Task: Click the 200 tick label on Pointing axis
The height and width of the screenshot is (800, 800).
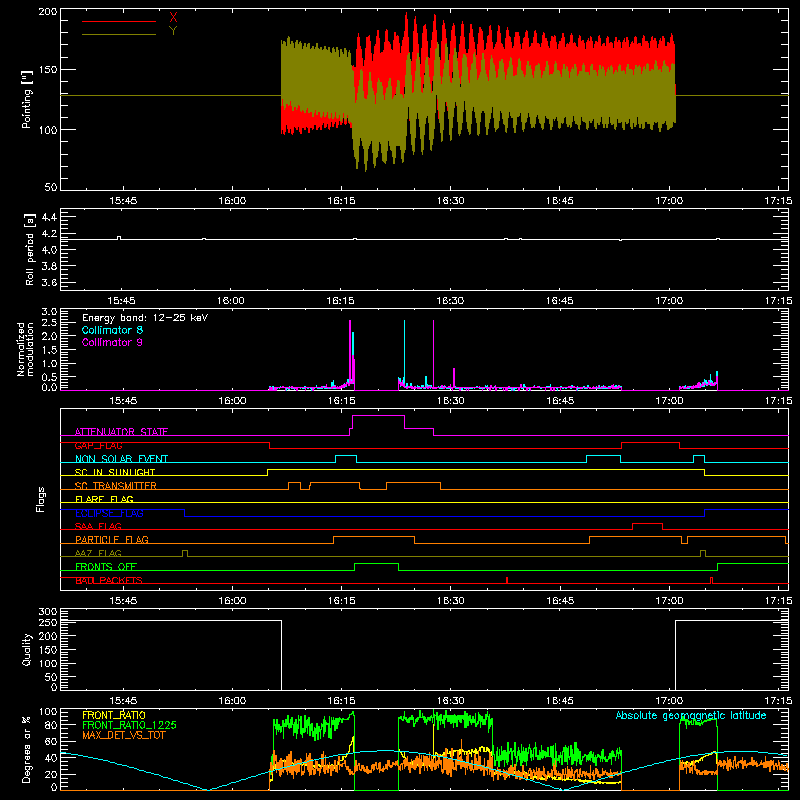Action: [48, 11]
